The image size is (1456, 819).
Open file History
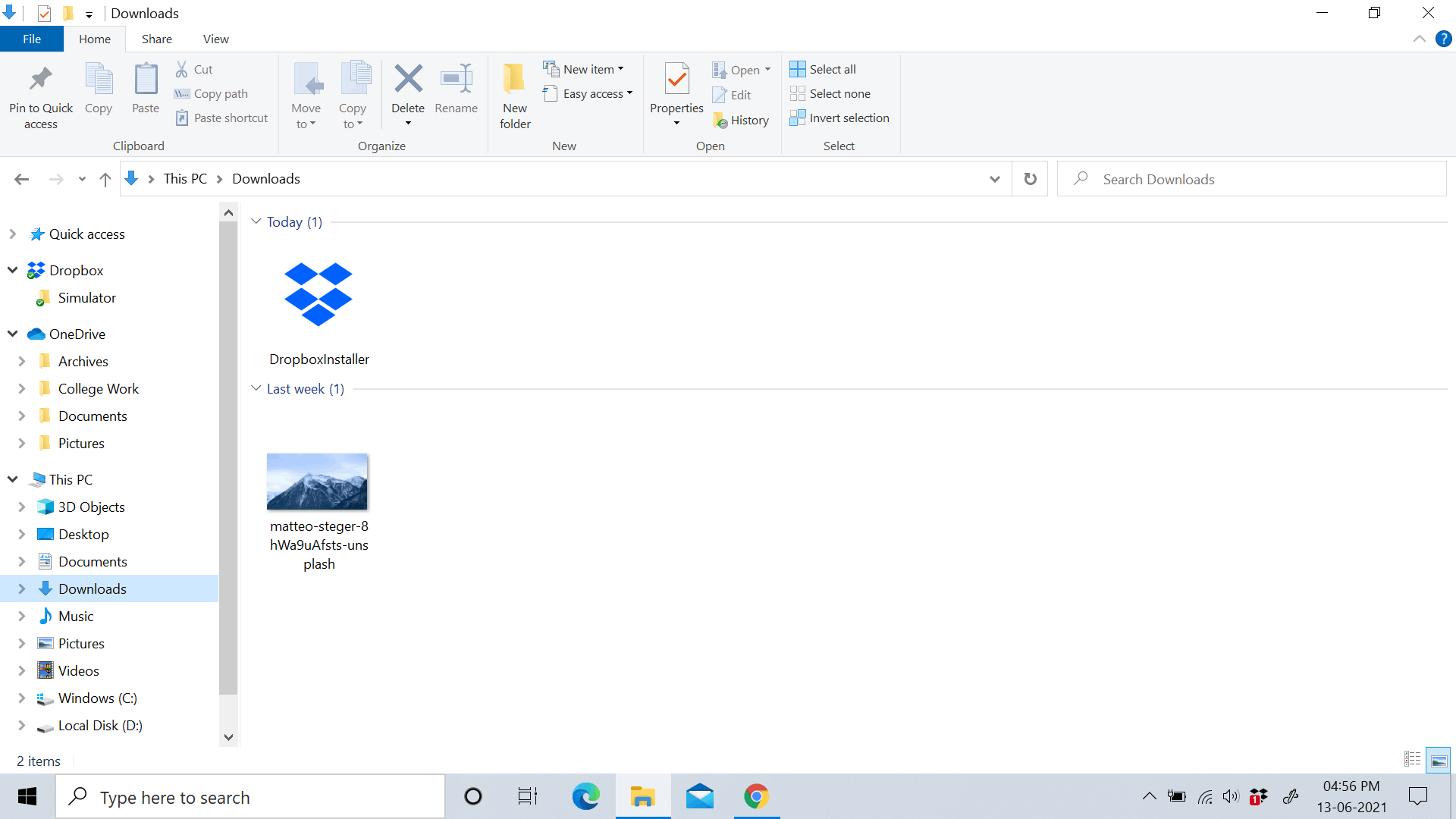tap(741, 120)
